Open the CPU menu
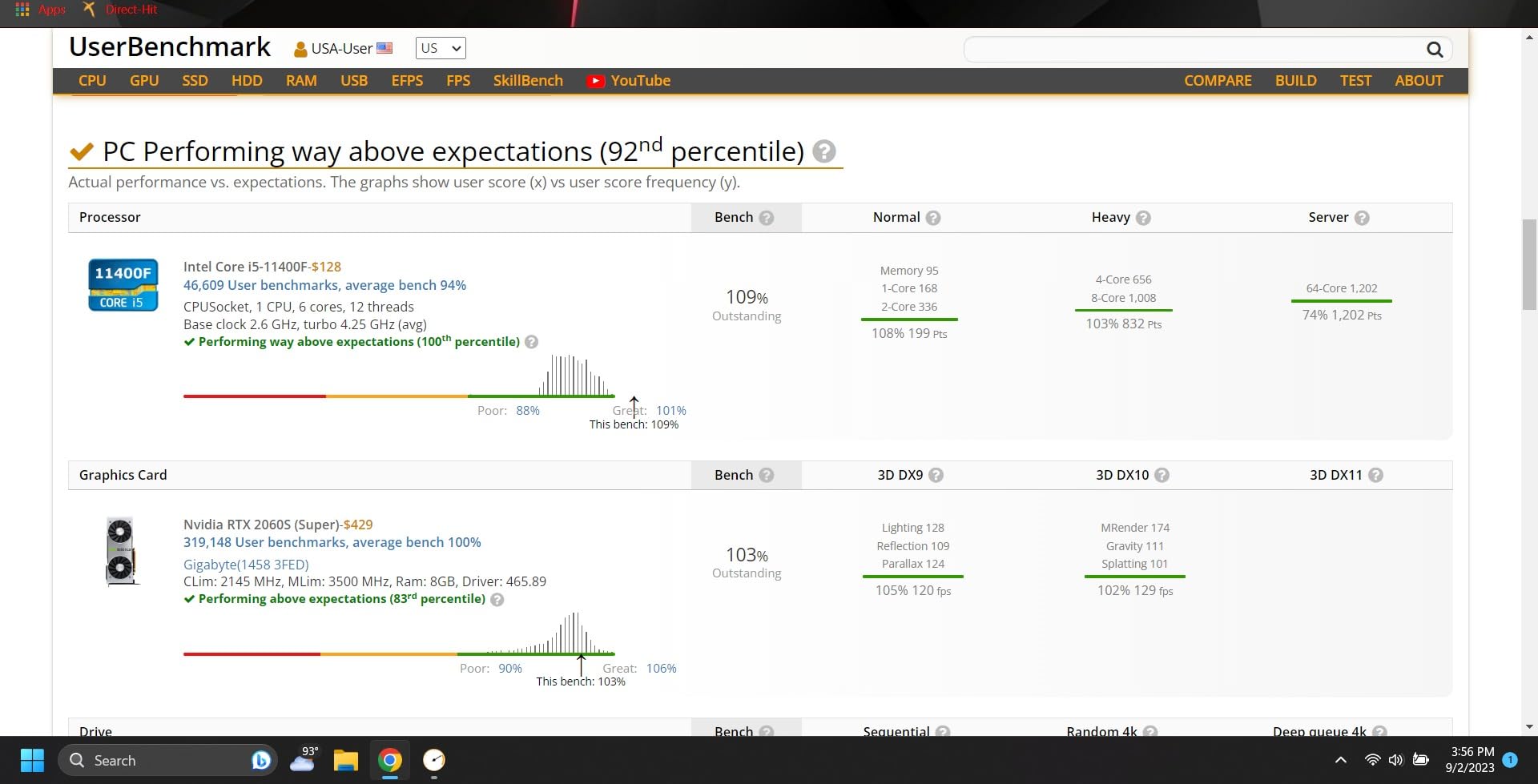This screenshot has width=1538, height=784. [92, 81]
